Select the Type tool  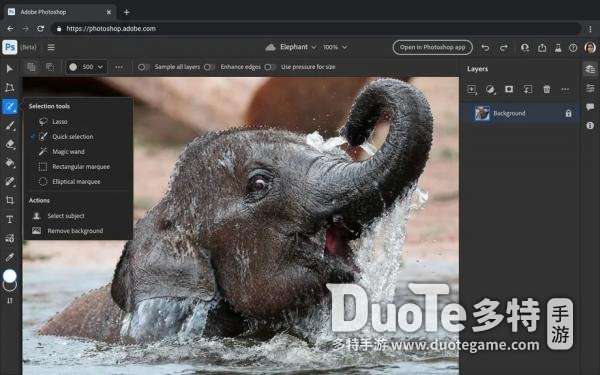tap(10, 219)
